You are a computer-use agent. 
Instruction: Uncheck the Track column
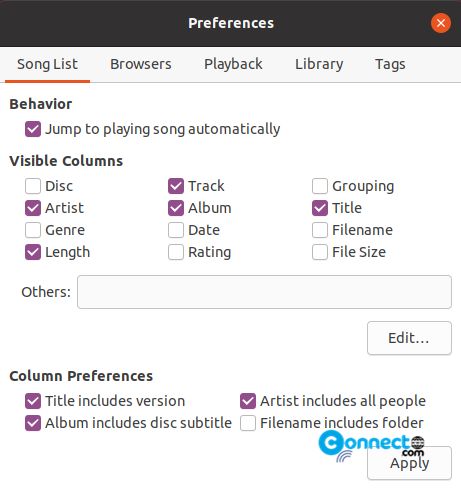pos(176,186)
